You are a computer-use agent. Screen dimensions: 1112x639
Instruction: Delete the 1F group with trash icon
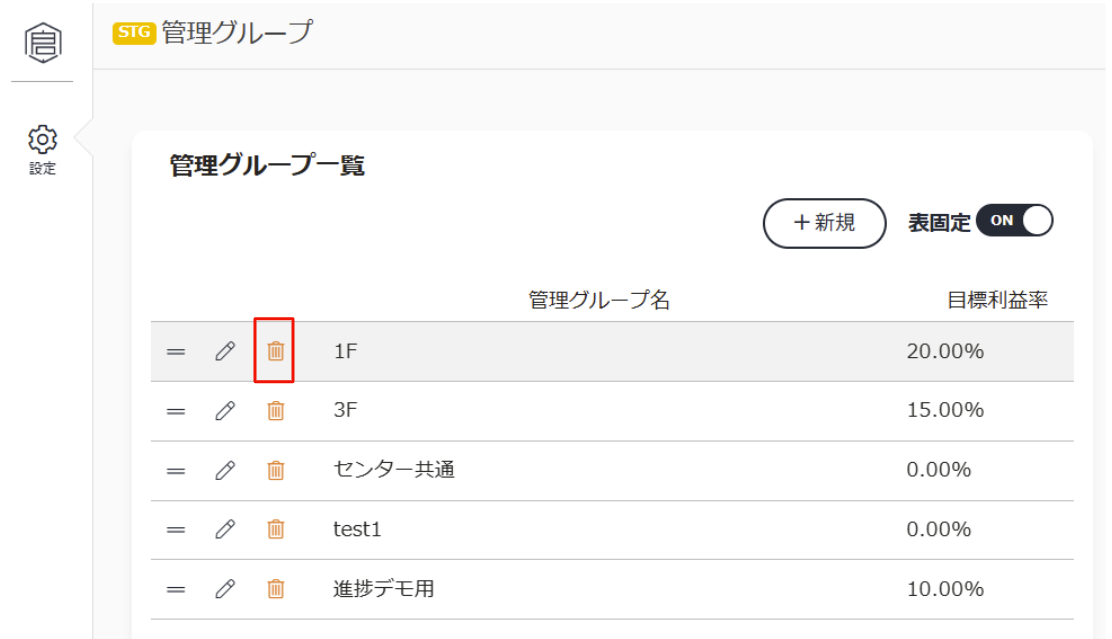click(x=275, y=351)
